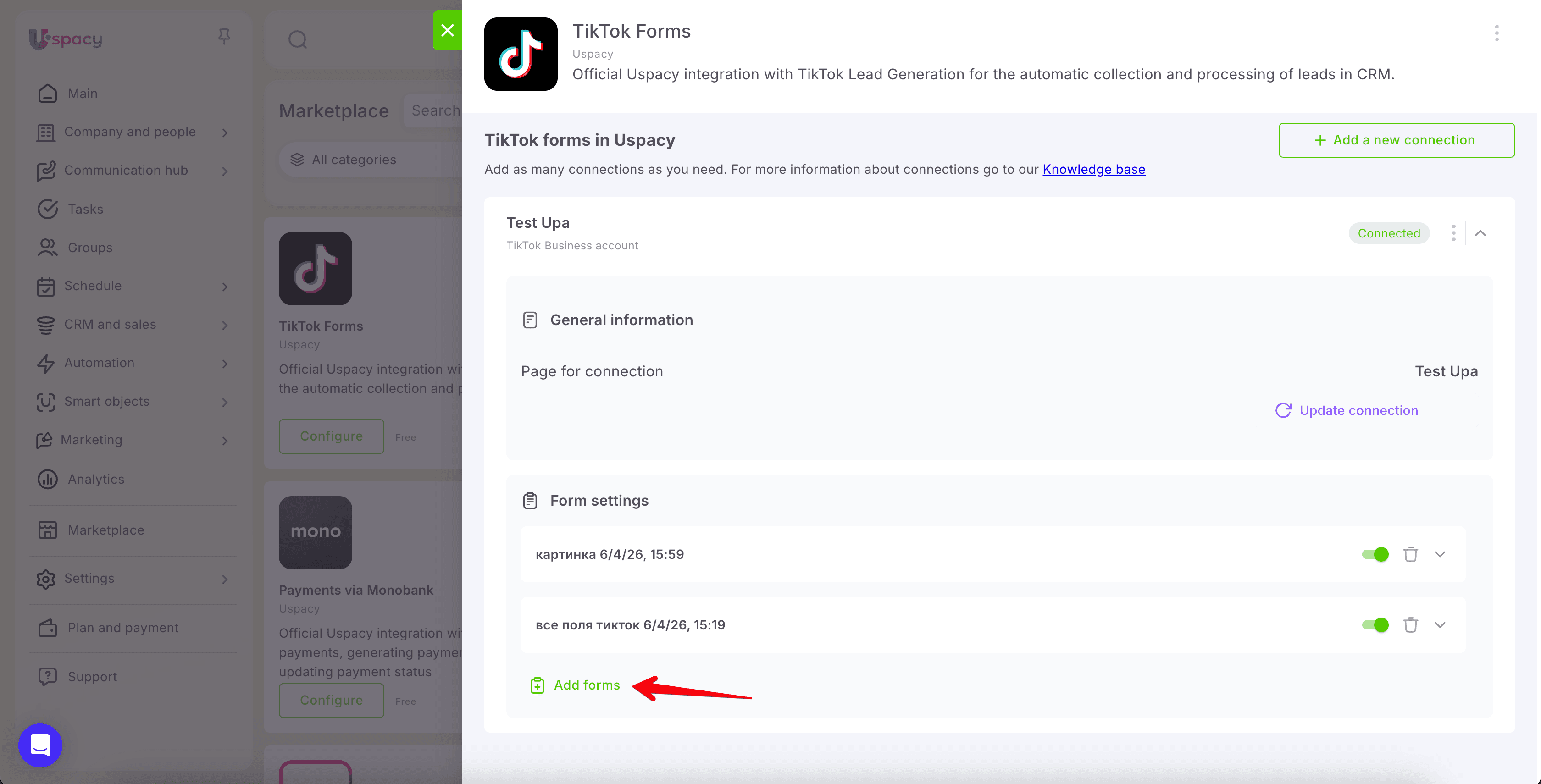Click the Payments via Monobank card title

pos(356,590)
